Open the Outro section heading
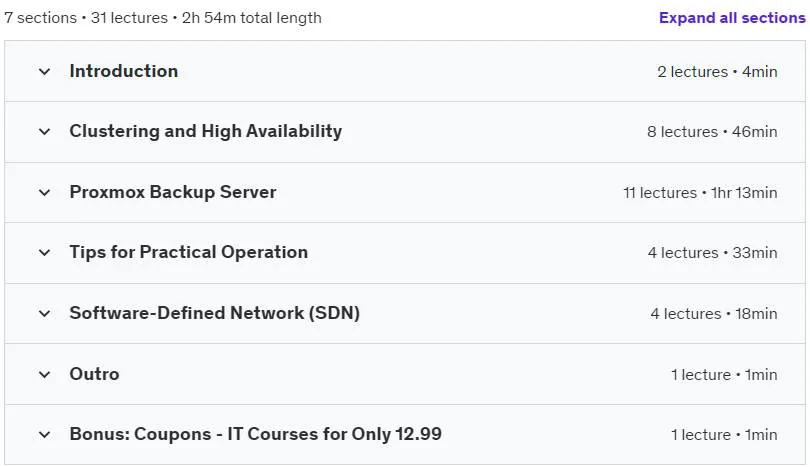This screenshot has height=467, width=810. (95, 374)
